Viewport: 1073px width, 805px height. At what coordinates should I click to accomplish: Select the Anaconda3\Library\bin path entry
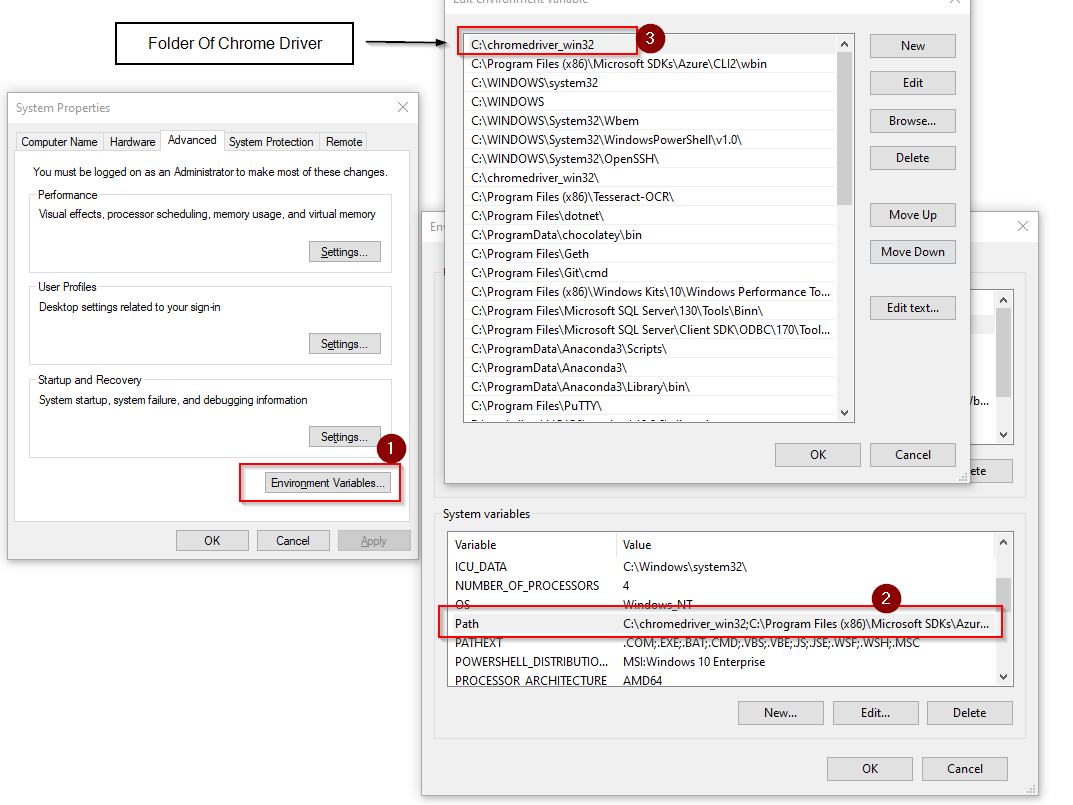coord(650,387)
